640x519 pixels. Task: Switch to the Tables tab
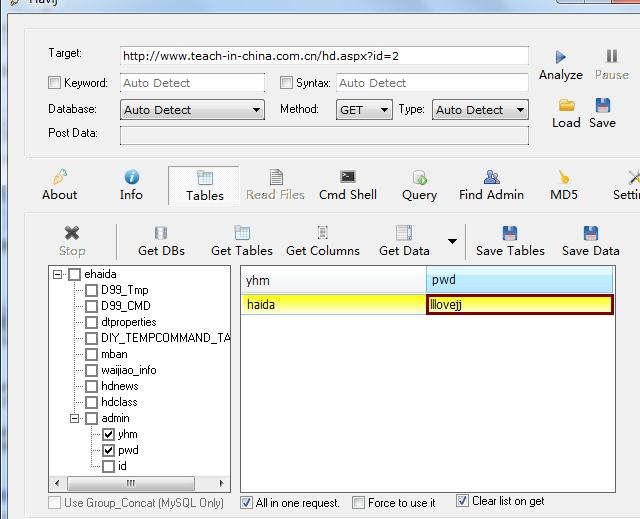204,186
